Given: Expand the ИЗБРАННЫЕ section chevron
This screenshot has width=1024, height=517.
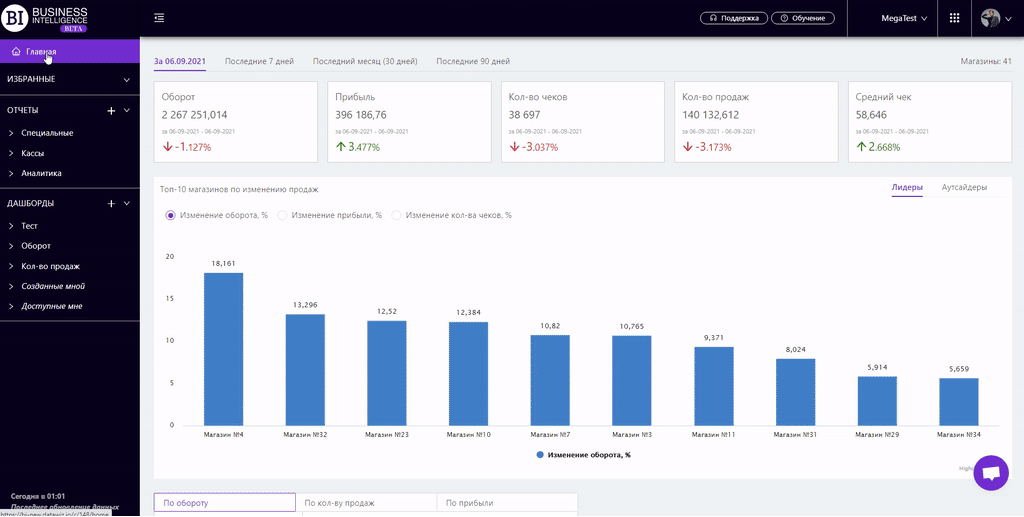Looking at the screenshot, I should pyautogui.click(x=126, y=79).
